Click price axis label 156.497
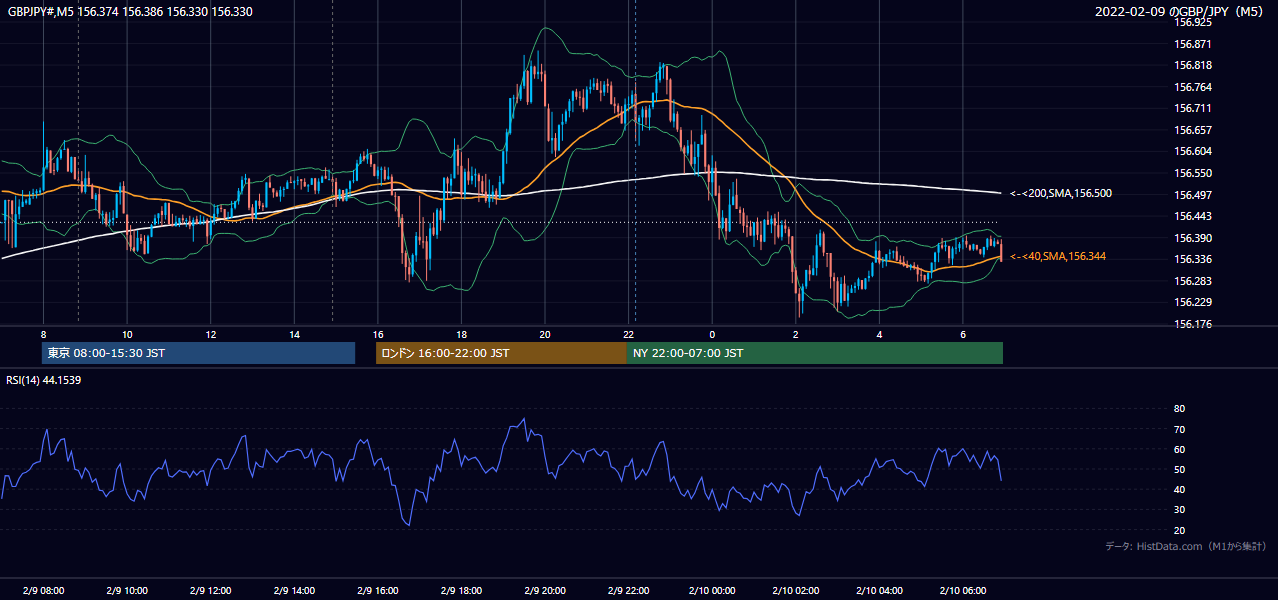1278x600 pixels. 1193,195
